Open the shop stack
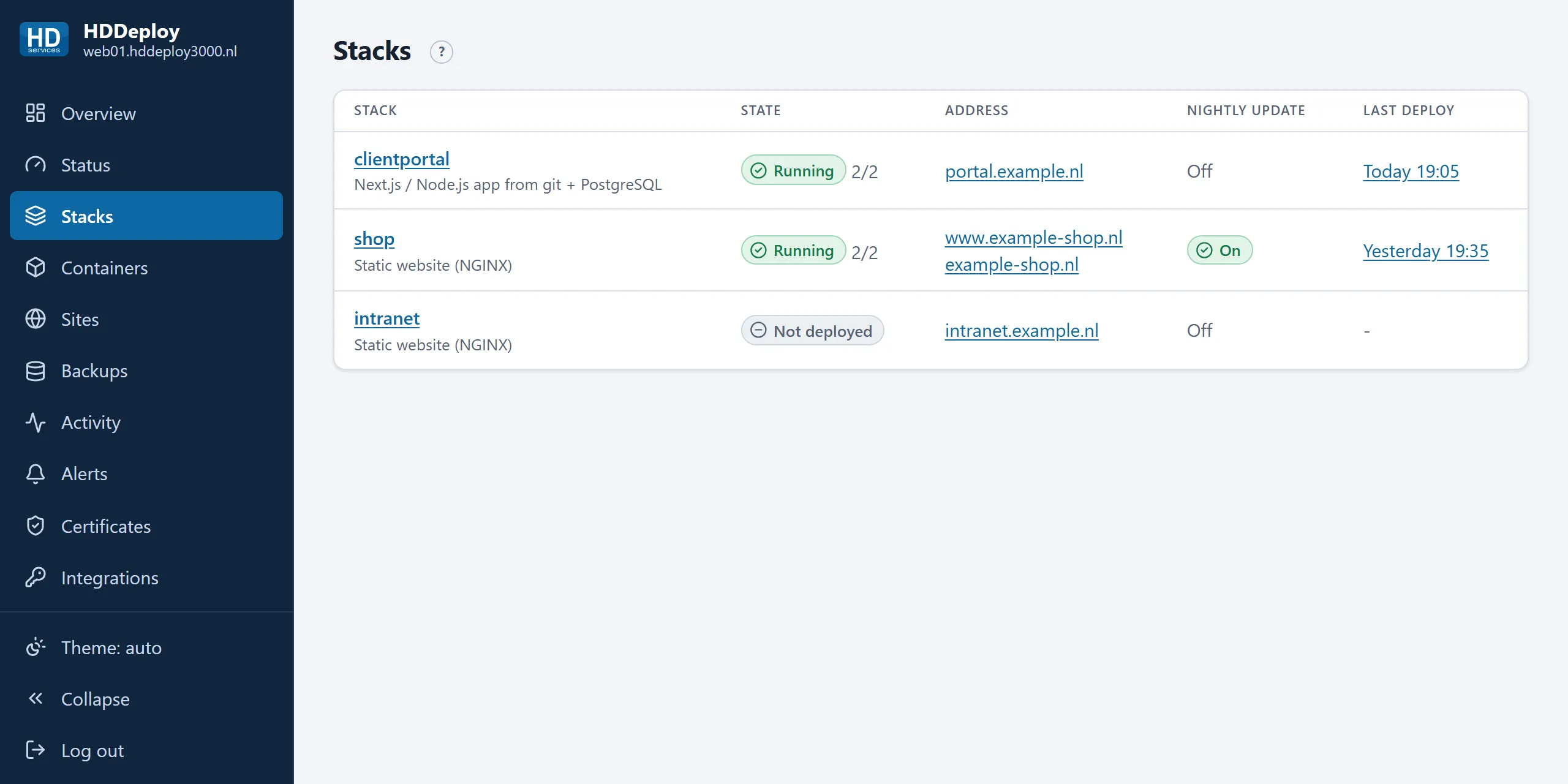The image size is (1568, 784). (x=374, y=239)
